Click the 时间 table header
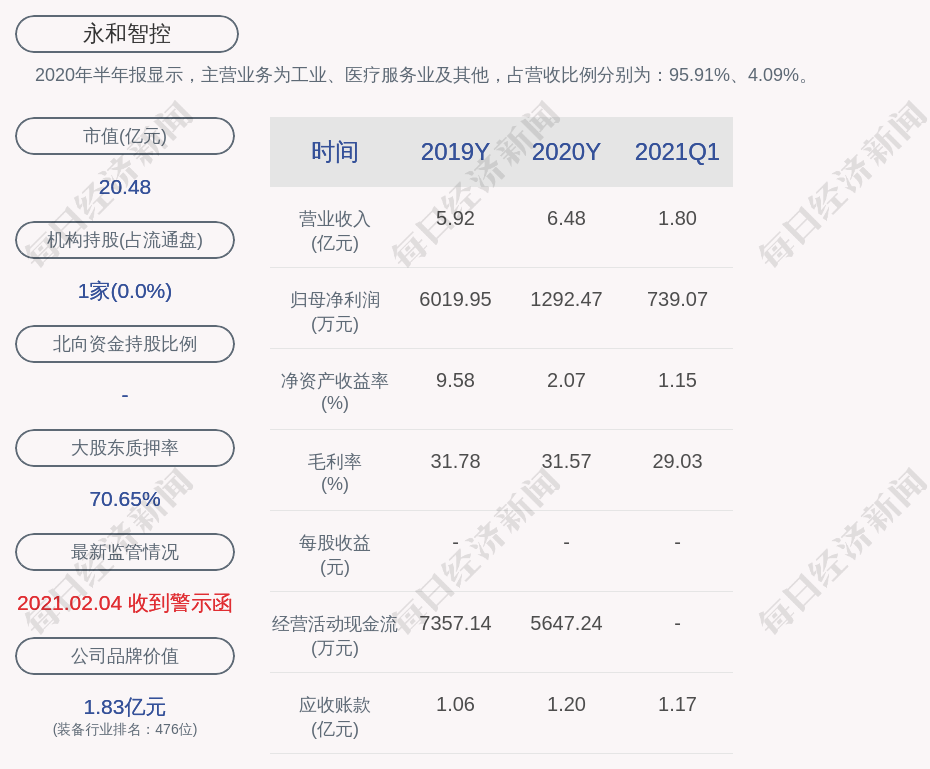 click(x=335, y=152)
